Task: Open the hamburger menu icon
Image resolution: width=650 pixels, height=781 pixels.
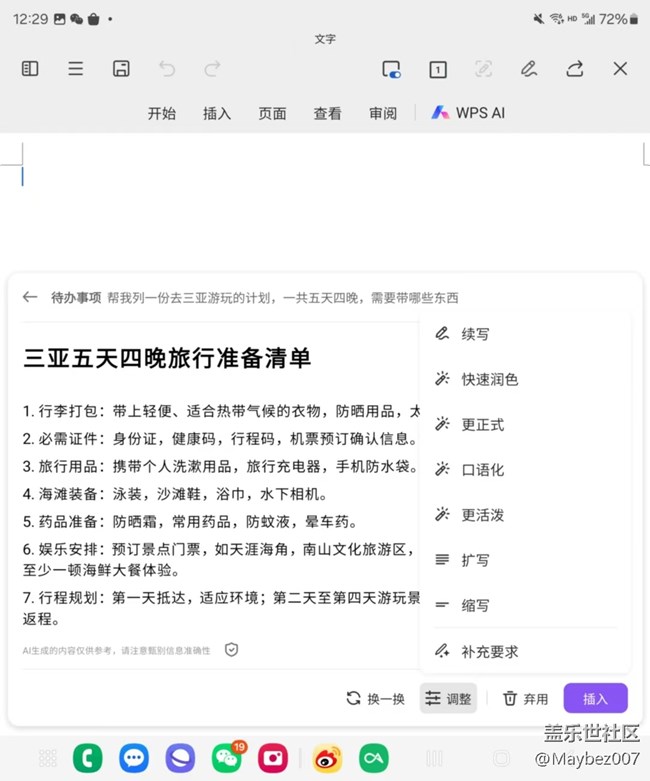Action: (76, 68)
